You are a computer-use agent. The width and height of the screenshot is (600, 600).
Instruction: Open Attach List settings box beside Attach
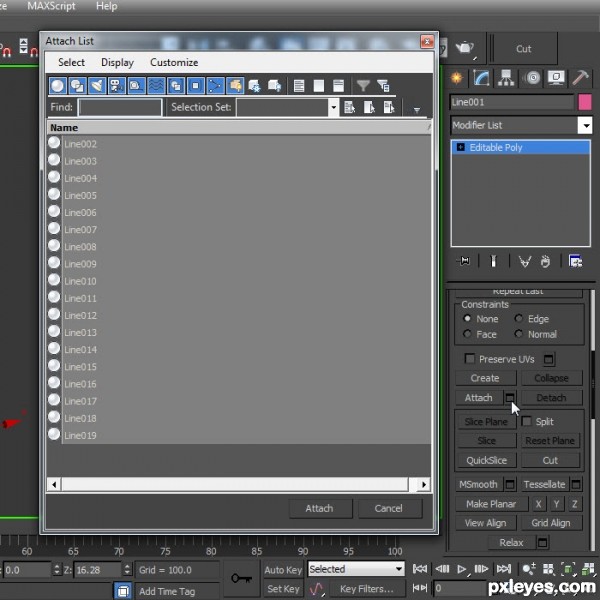click(510, 398)
